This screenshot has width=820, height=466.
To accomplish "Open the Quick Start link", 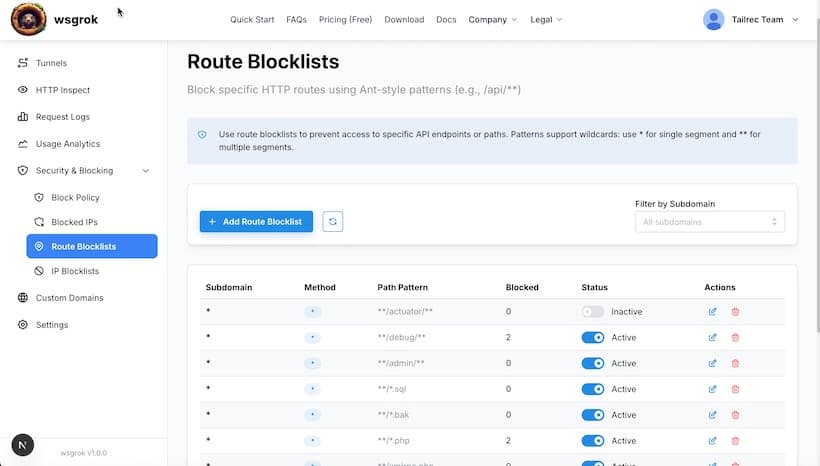I will click(x=252, y=19).
